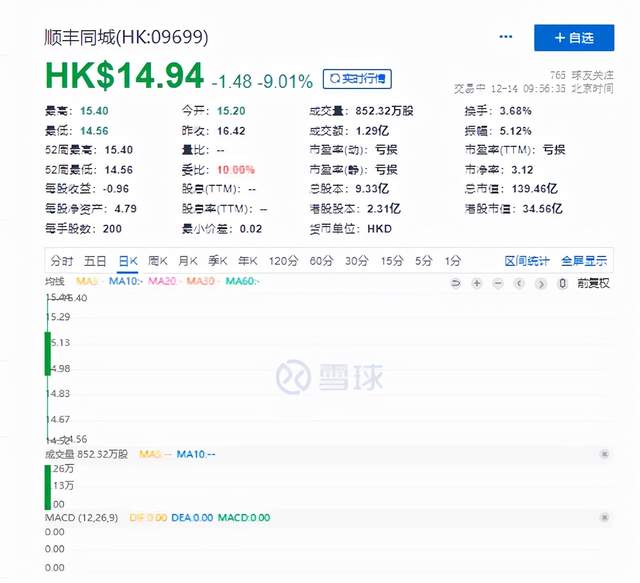Click the reset chart view icon
The width and height of the screenshot is (640, 583).
pyautogui.click(x=456, y=283)
